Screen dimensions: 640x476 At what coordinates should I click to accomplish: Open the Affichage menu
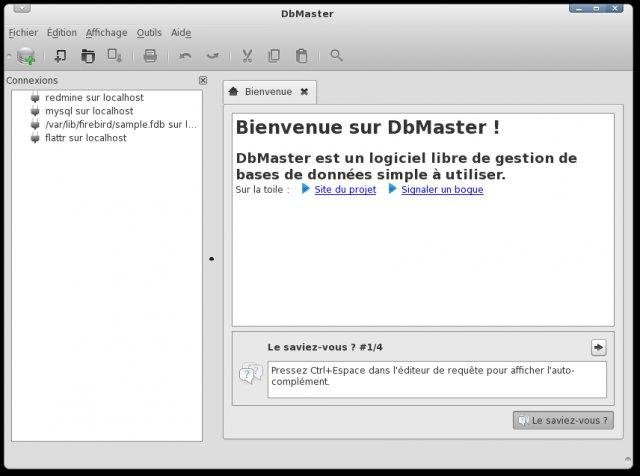coord(107,33)
